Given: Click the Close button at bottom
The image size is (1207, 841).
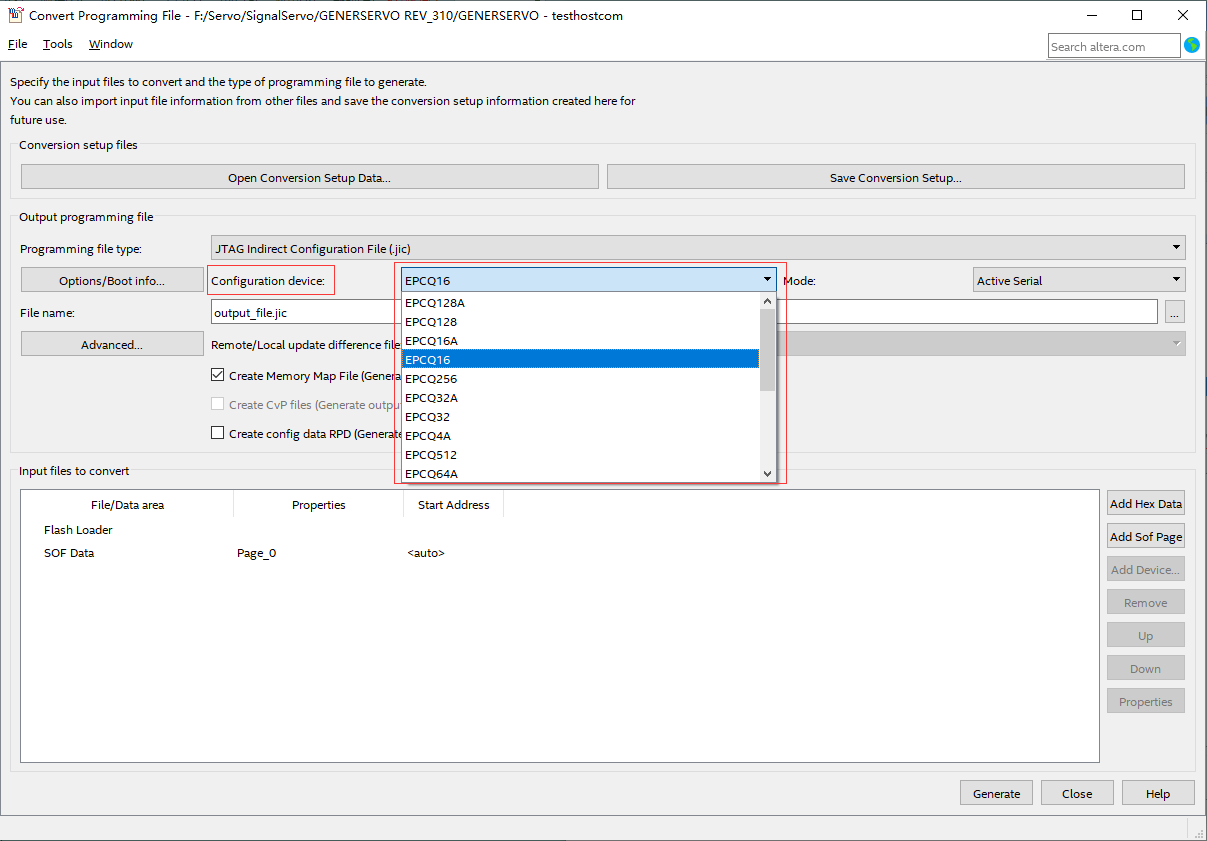Looking at the screenshot, I should pos(1077,793).
